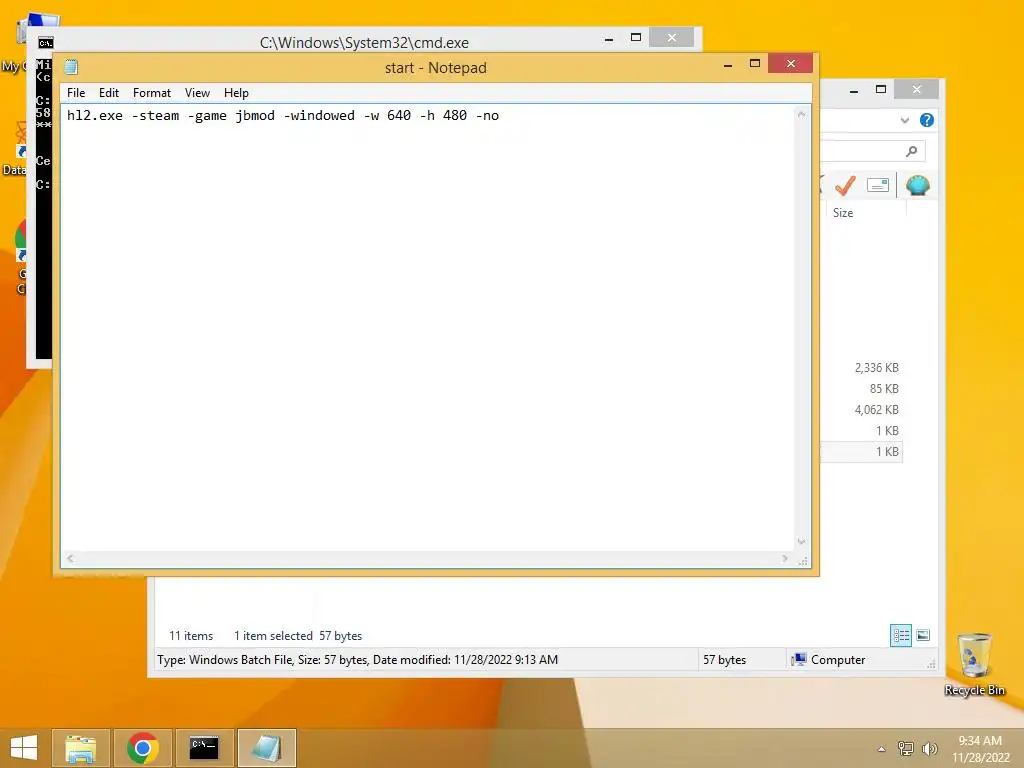Click the Explorer search magnifier icon
Screen dimensions: 1024x768
click(912, 152)
